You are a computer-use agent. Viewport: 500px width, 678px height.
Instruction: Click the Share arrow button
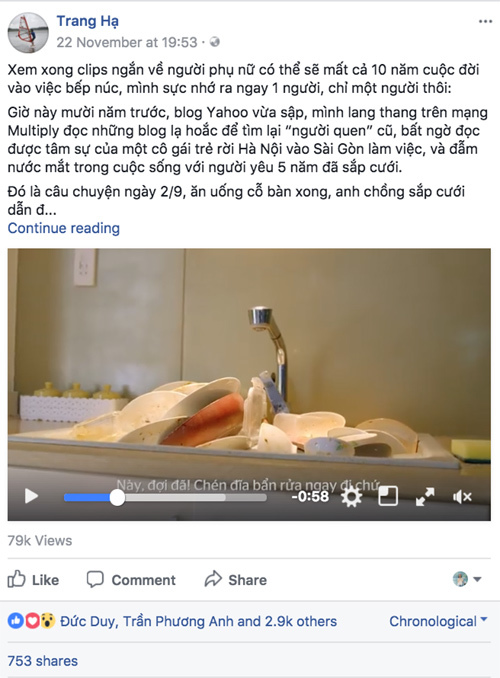click(x=235, y=579)
